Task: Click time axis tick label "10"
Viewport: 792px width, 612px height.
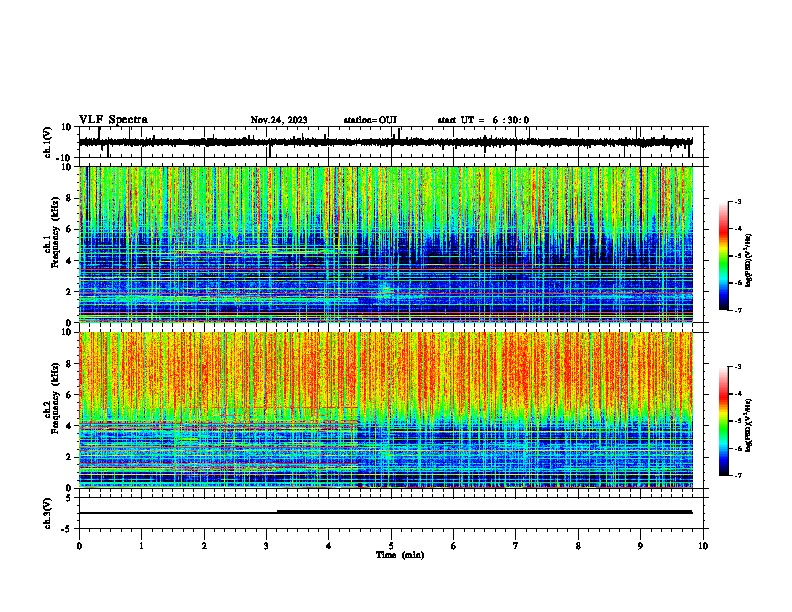Action: [703, 546]
